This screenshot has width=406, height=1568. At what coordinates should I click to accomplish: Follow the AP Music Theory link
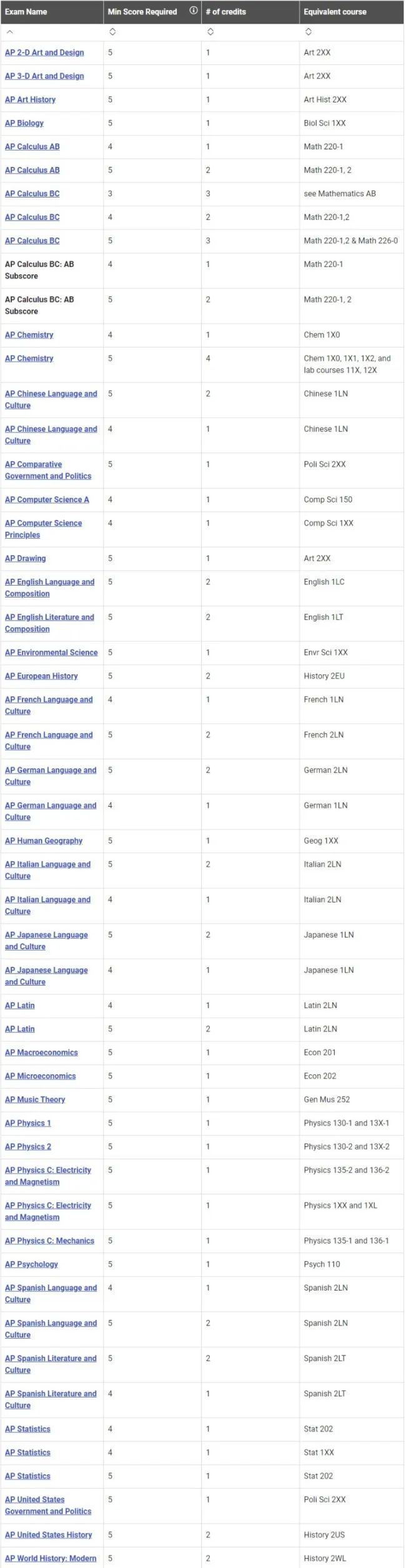pyautogui.click(x=35, y=1100)
